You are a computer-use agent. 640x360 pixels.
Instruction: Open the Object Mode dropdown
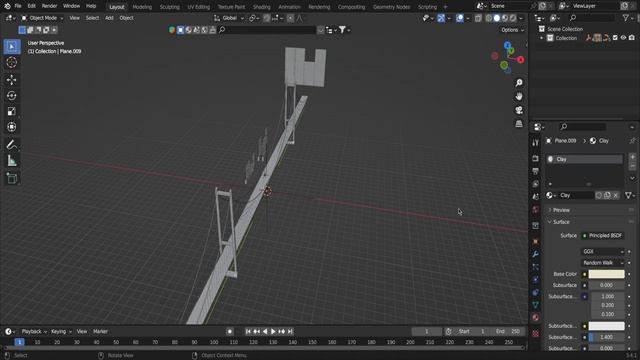[42, 18]
